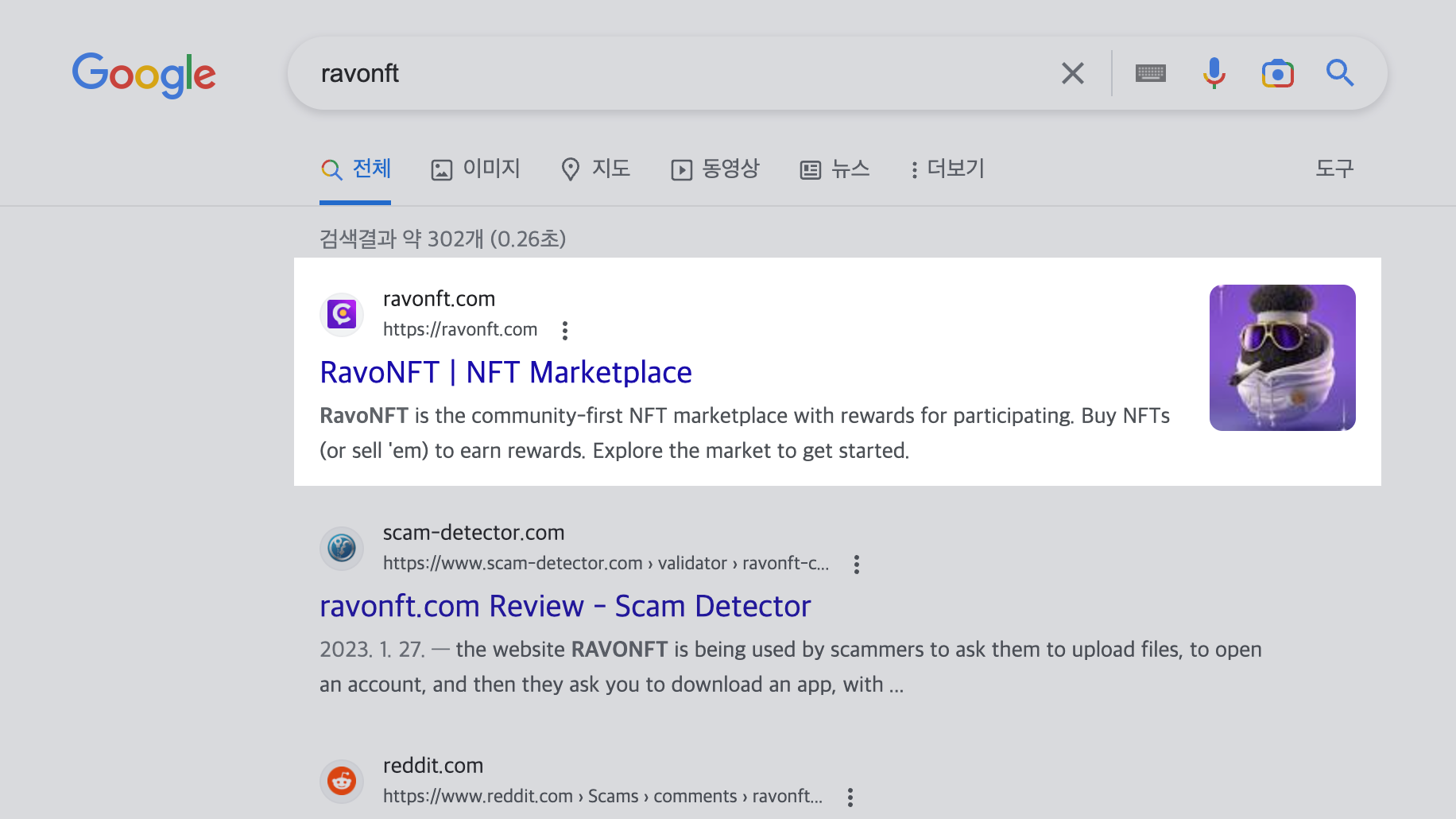
Task: Click the result count text 검색결과 약 302개
Action: [x=443, y=239]
